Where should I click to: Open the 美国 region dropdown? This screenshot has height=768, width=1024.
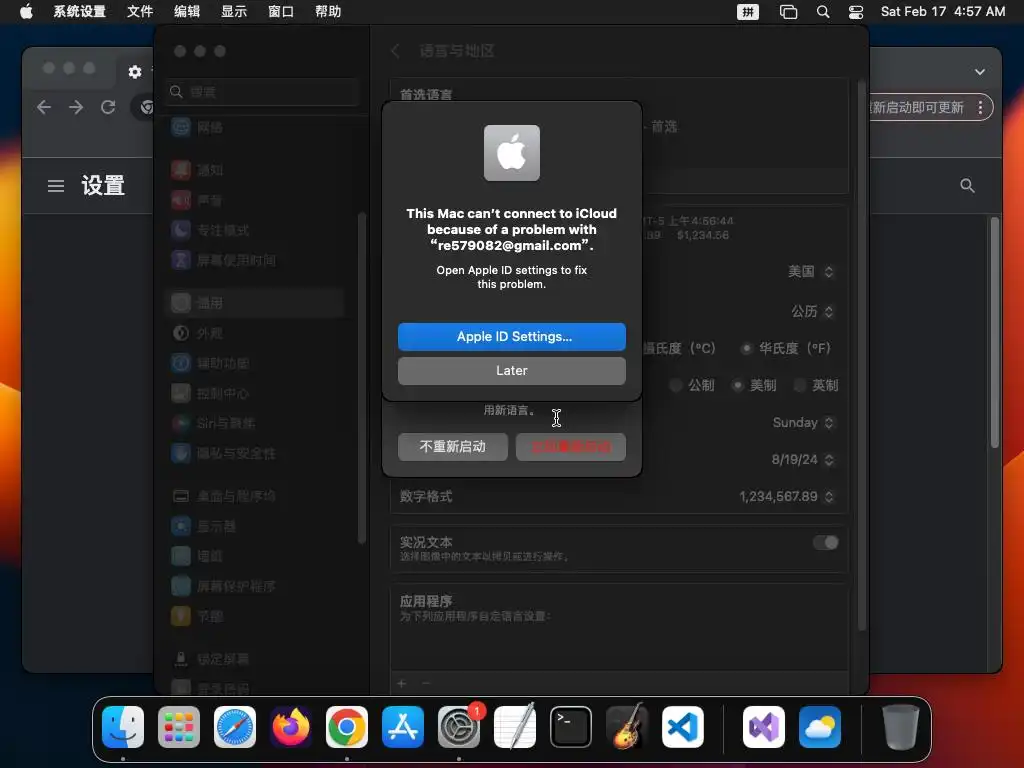(810, 272)
